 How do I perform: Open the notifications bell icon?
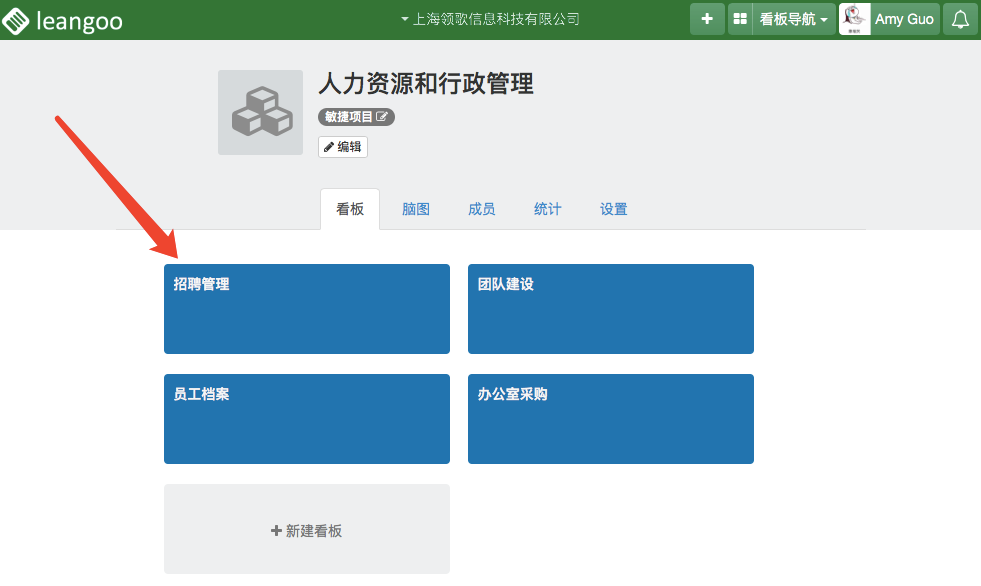click(960, 19)
